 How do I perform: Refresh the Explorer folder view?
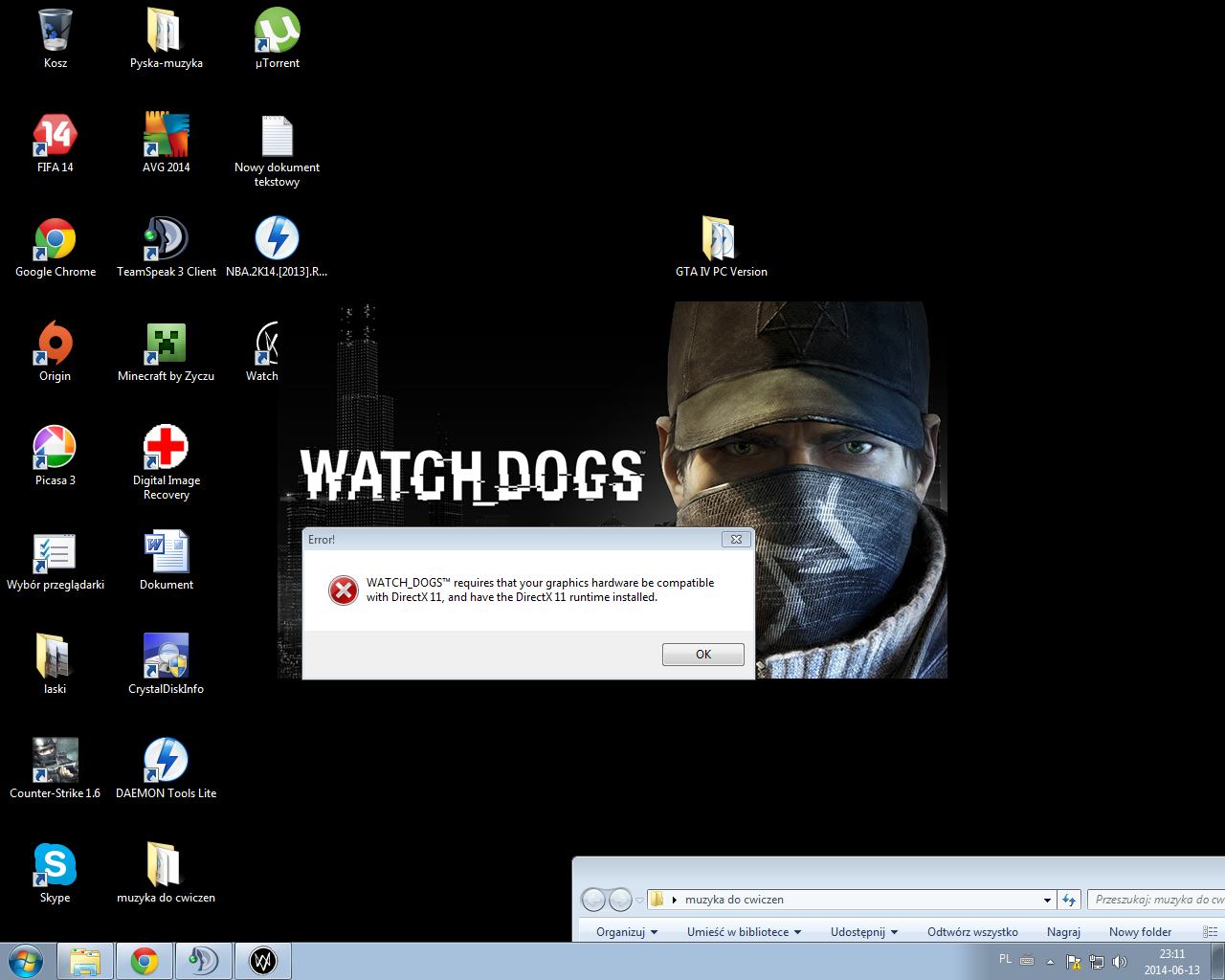(1069, 900)
